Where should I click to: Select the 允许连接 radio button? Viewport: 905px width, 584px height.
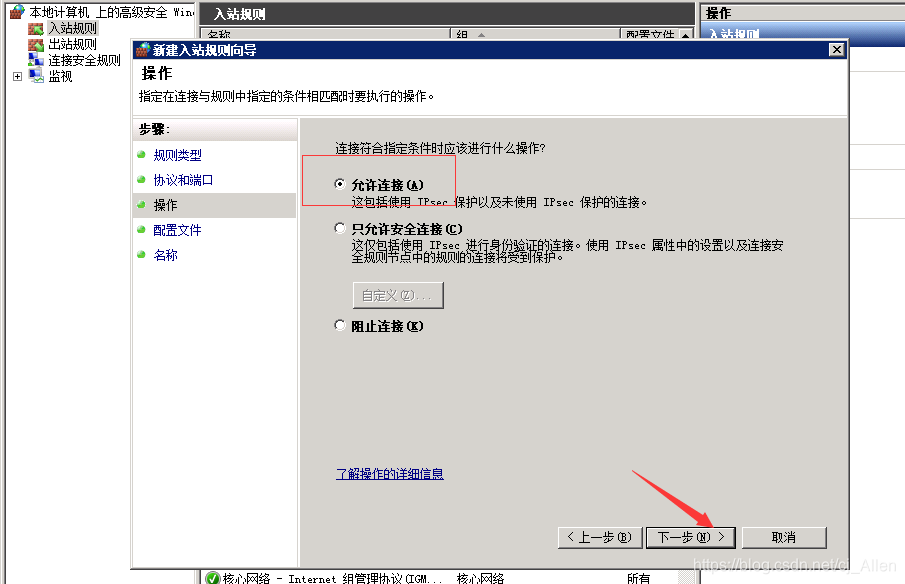[x=340, y=185]
